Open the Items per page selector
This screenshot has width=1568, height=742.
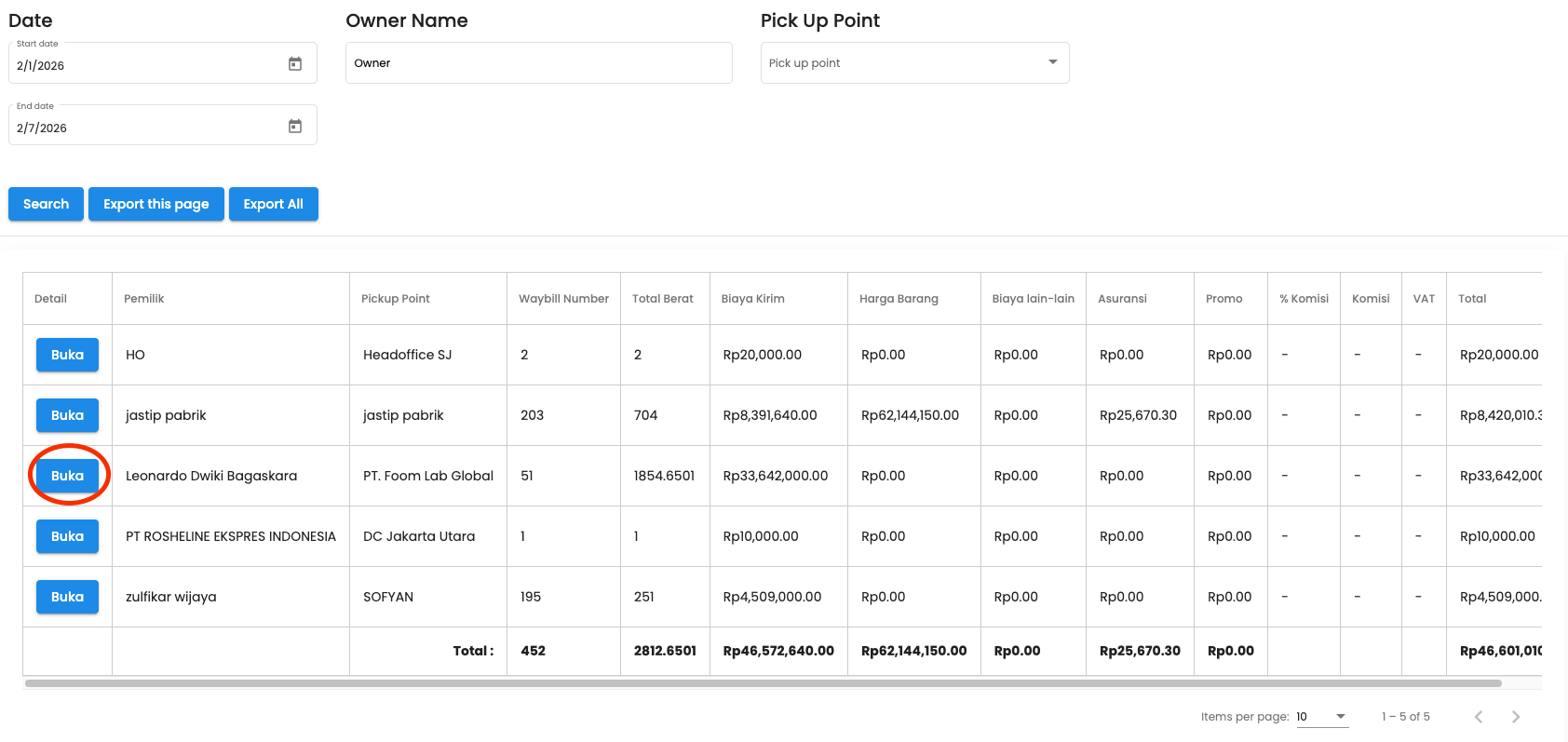click(x=1321, y=717)
